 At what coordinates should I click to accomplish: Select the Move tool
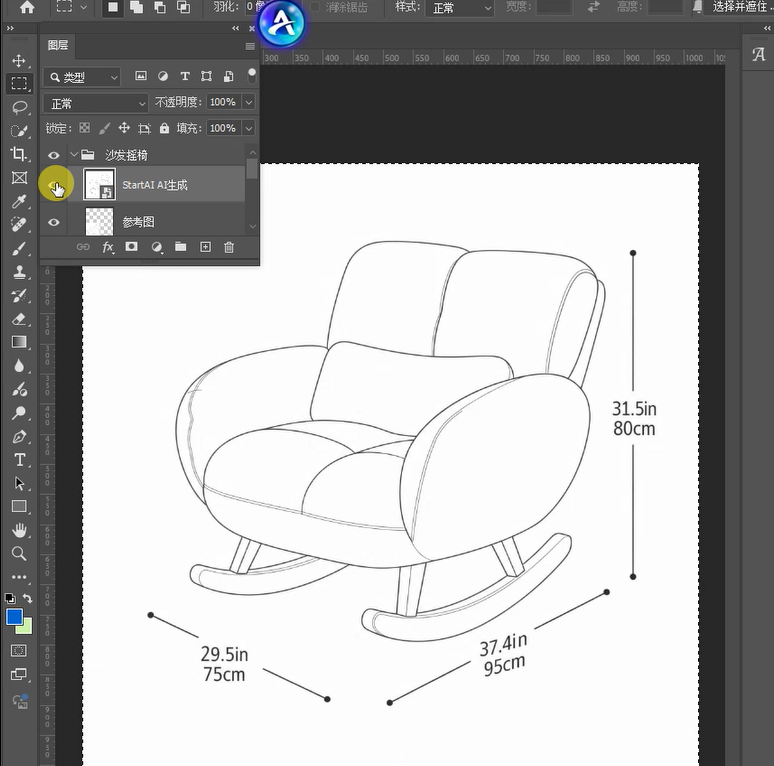(x=19, y=60)
